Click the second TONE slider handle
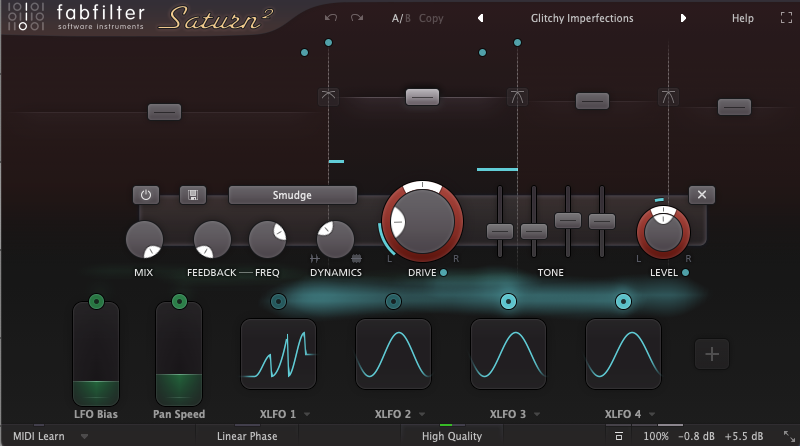 pos(534,231)
